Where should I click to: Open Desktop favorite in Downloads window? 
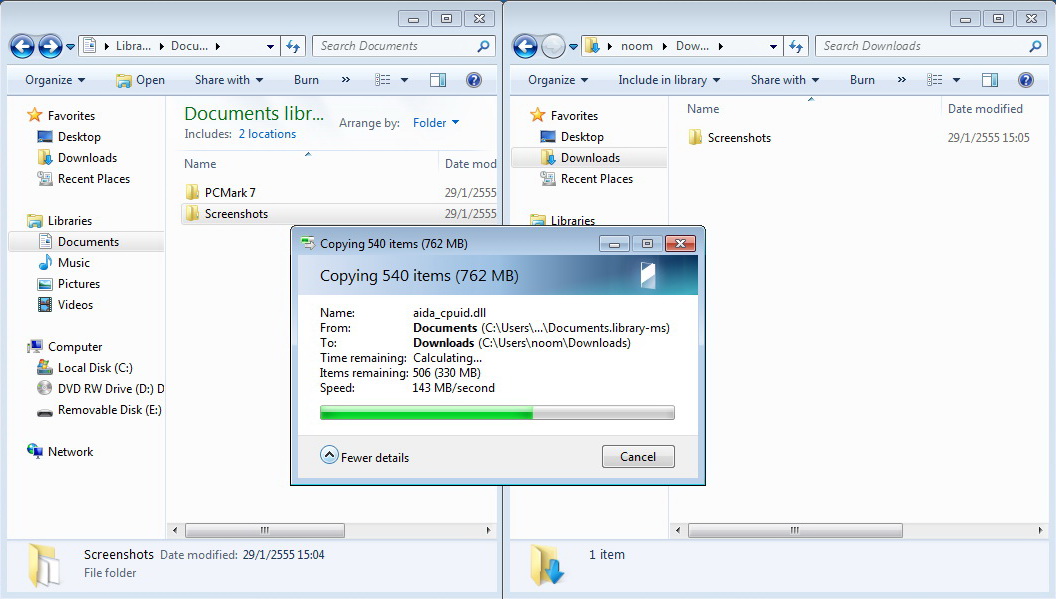pos(582,137)
